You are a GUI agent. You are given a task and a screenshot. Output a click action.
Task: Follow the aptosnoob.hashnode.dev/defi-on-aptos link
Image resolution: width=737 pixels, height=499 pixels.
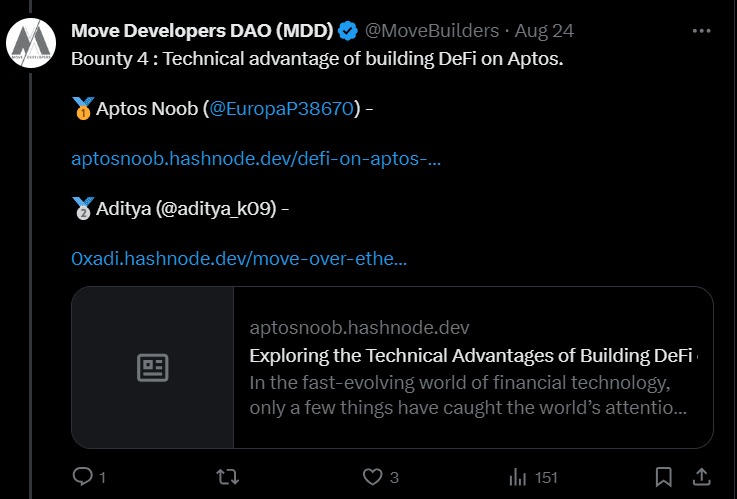pos(256,159)
